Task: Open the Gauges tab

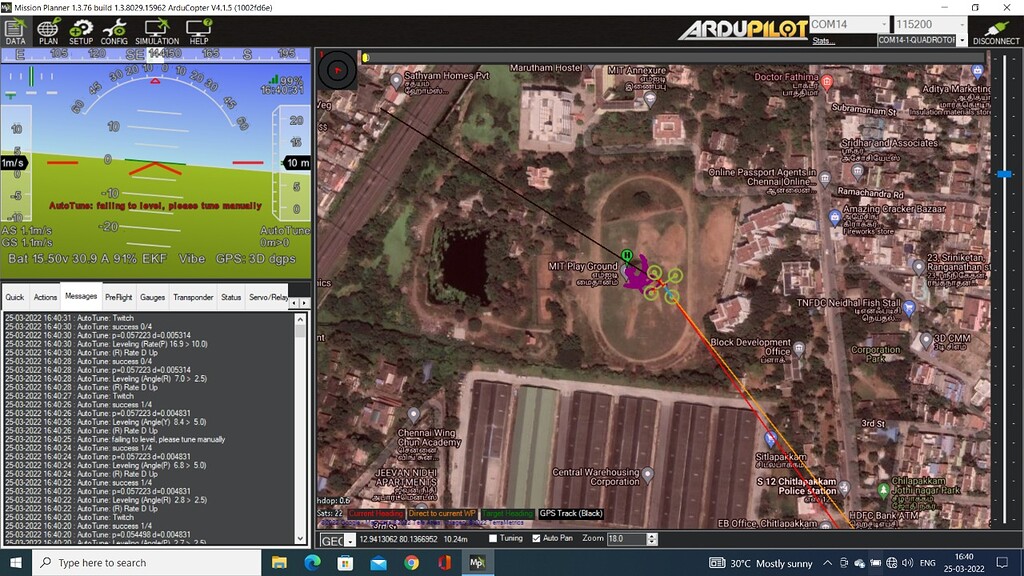Action: point(155,297)
